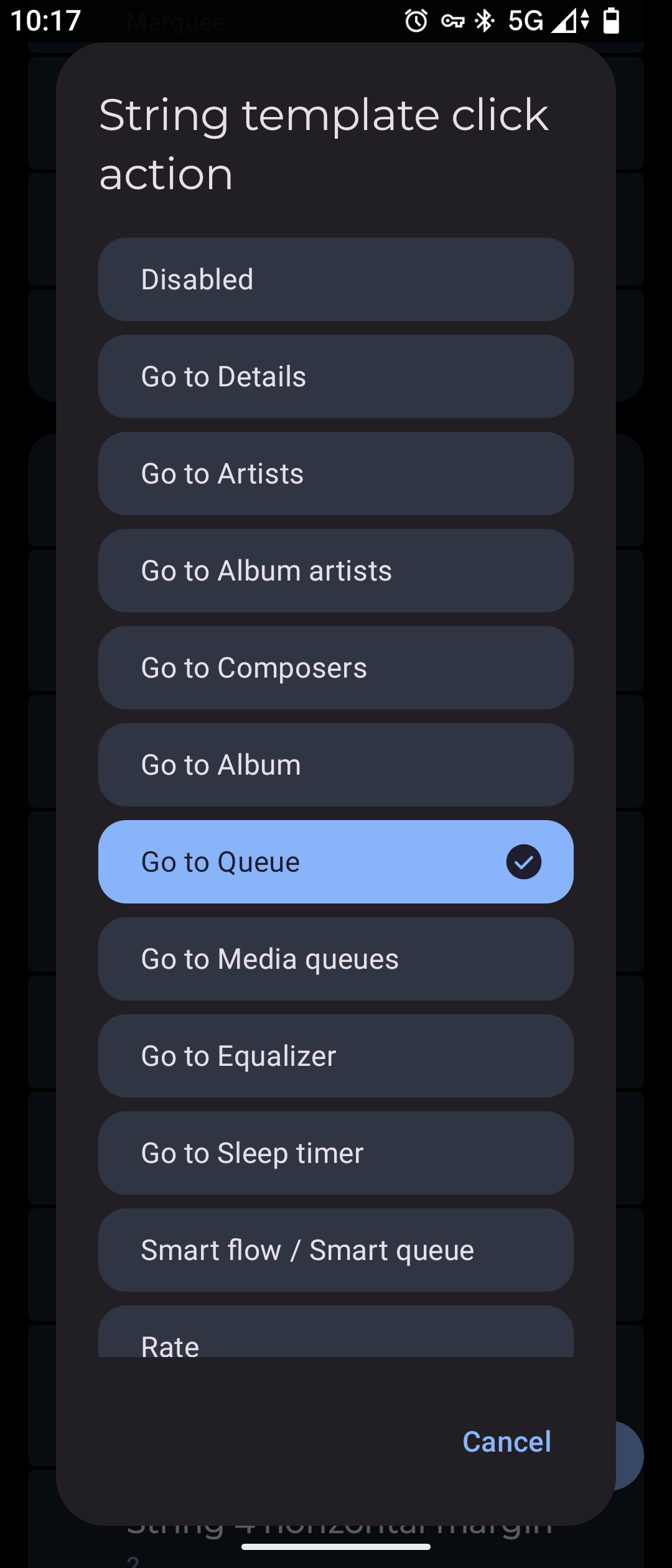Image resolution: width=672 pixels, height=1568 pixels.
Task: Choose Go to Media queues
Action: tap(336, 959)
